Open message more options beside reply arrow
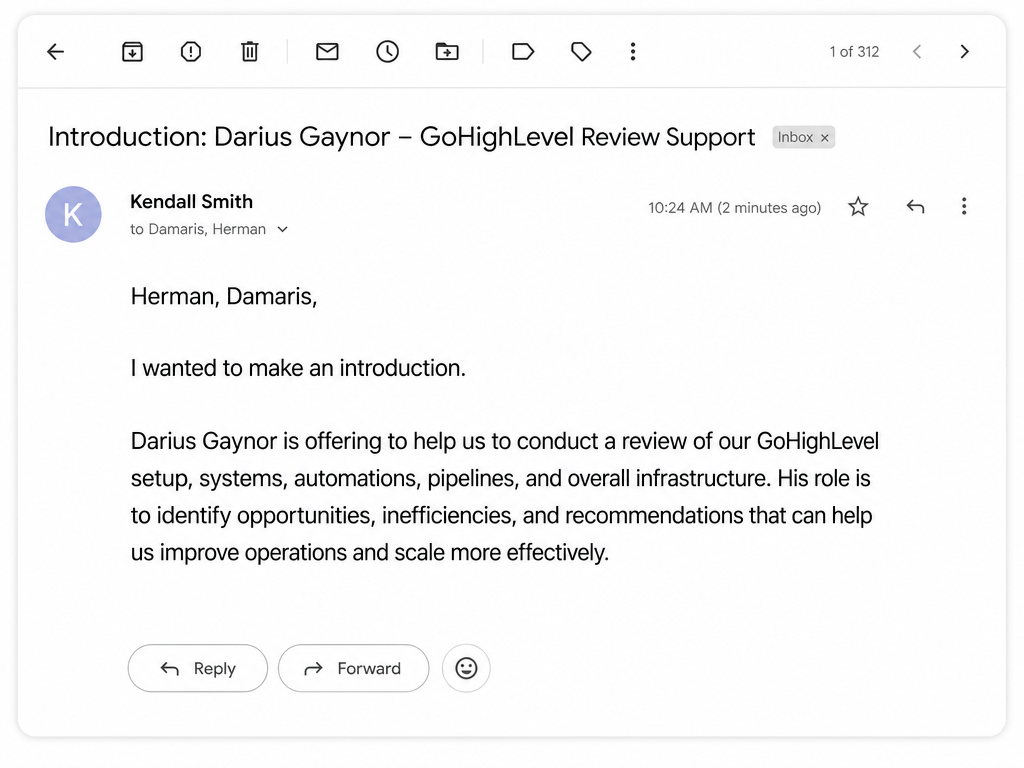This screenshot has width=1024, height=768. 964,206
